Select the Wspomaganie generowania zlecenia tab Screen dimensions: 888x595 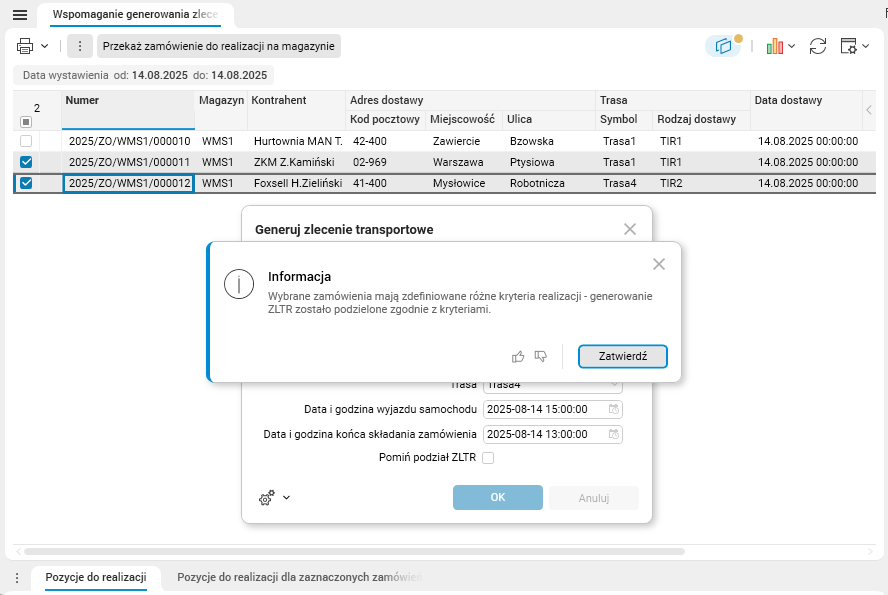coord(135,15)
